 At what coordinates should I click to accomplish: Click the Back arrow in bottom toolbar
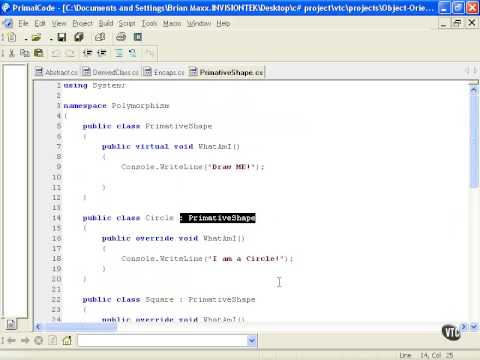pyautogui.click(x=11, y=340)
